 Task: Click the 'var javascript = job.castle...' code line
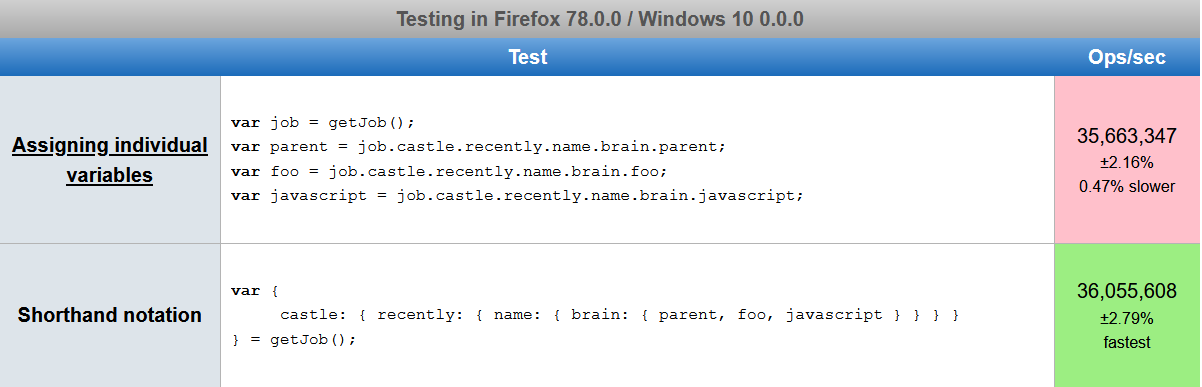click(x=517, y=195)
